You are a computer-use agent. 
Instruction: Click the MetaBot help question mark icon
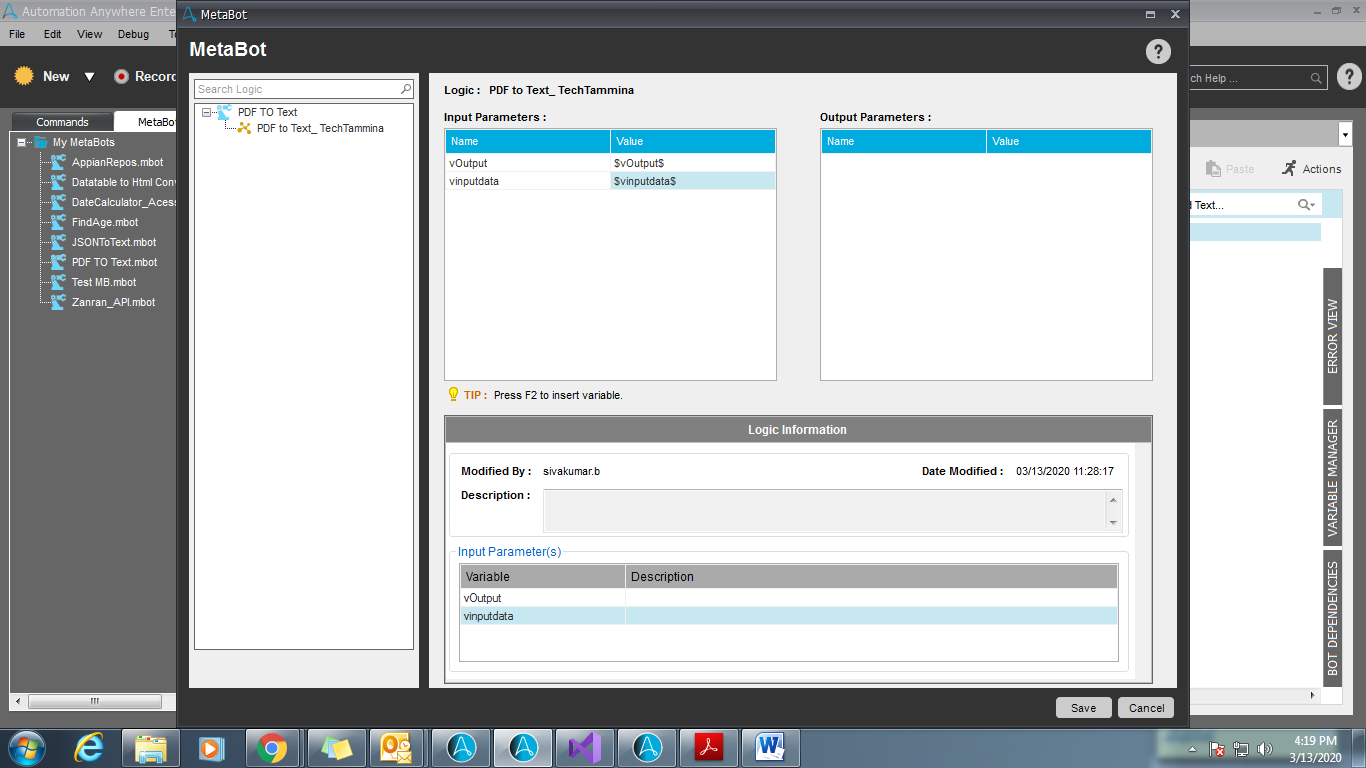(x=1158, y=52)
